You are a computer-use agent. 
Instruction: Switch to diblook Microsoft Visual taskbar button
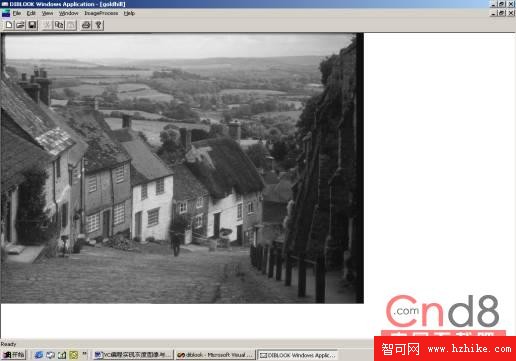click(215, 355)
